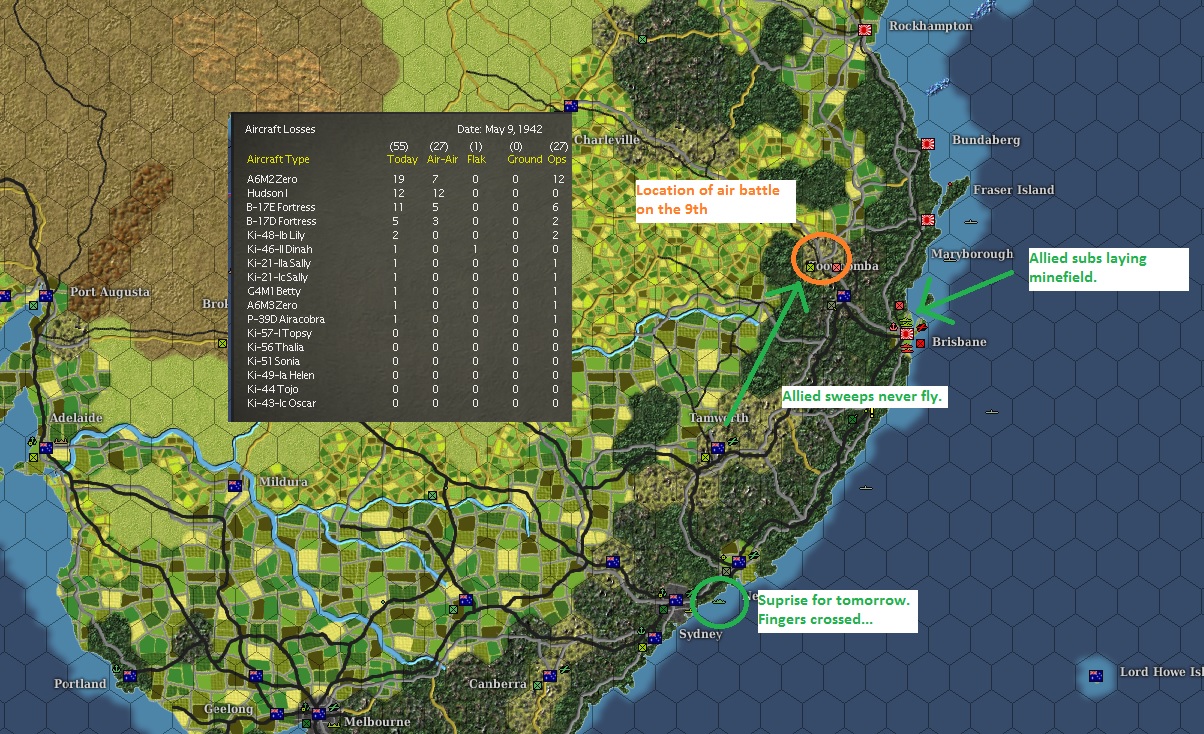The image size is (1204, 734).
Task: Click the Ki-21-Ic Sally row
Action: tap(404, 277)
